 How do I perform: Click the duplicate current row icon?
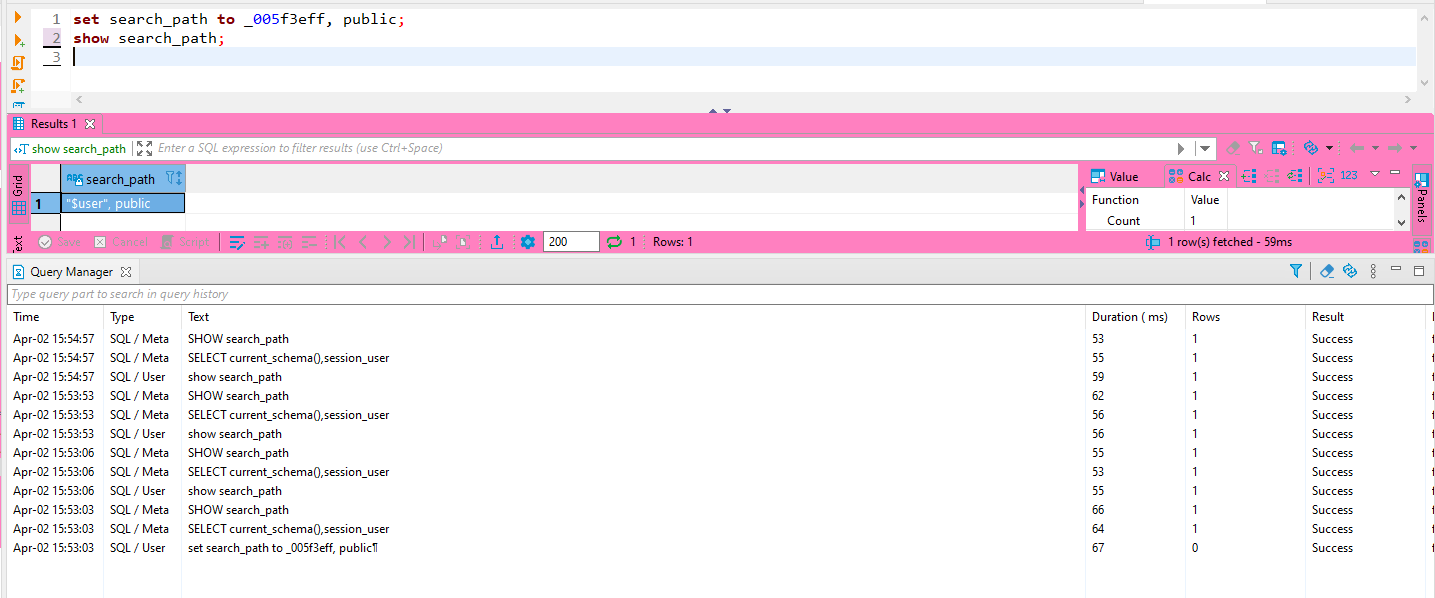[x=285, y=242]
